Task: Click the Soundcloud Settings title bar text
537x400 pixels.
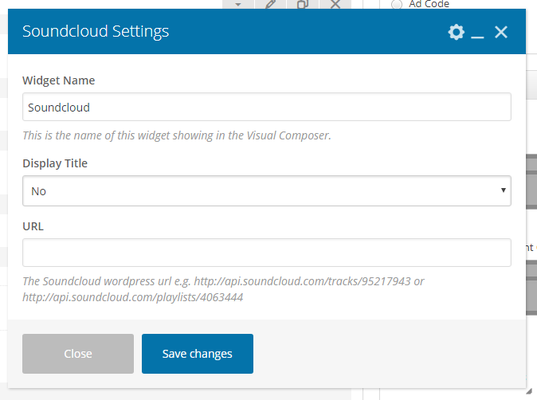Action: click(x=96, y=32)
